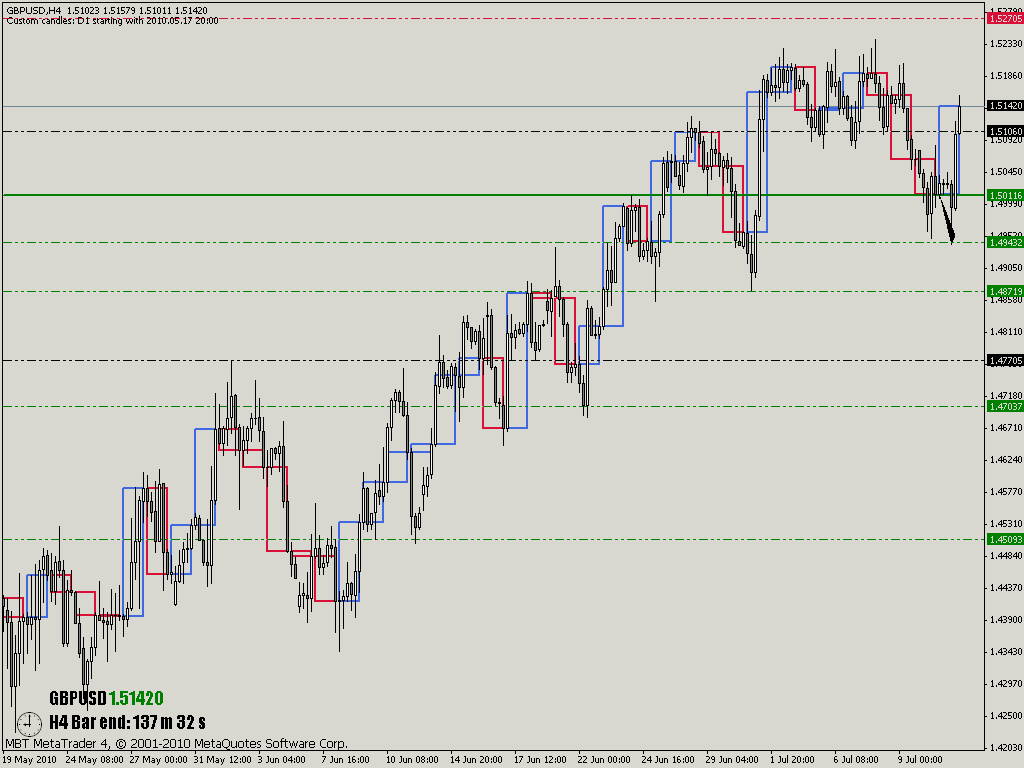This screenshot has width=1024, height=768.
Task: Click the green 1.47037 level label
Action: [1006, 406]
